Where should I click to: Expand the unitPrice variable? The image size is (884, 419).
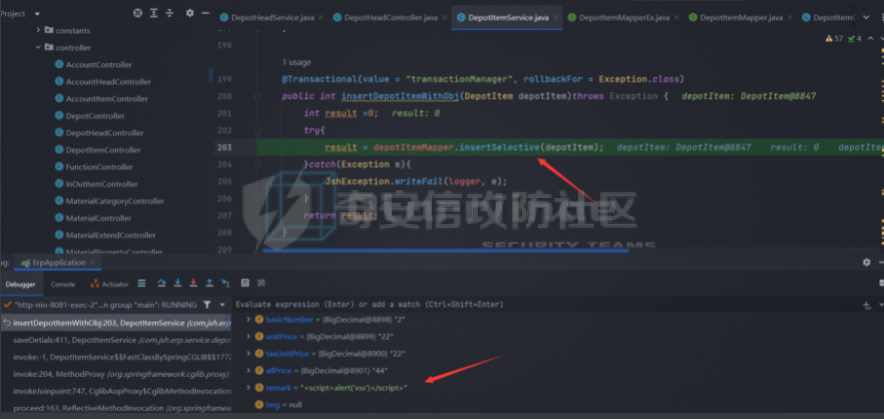249,337
